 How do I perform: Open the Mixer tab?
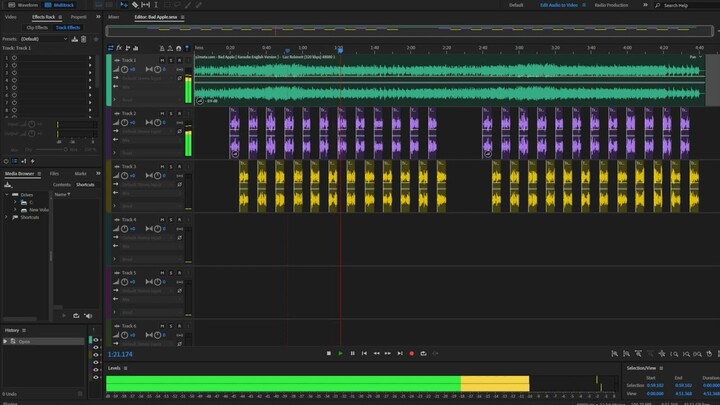(113, 17)
